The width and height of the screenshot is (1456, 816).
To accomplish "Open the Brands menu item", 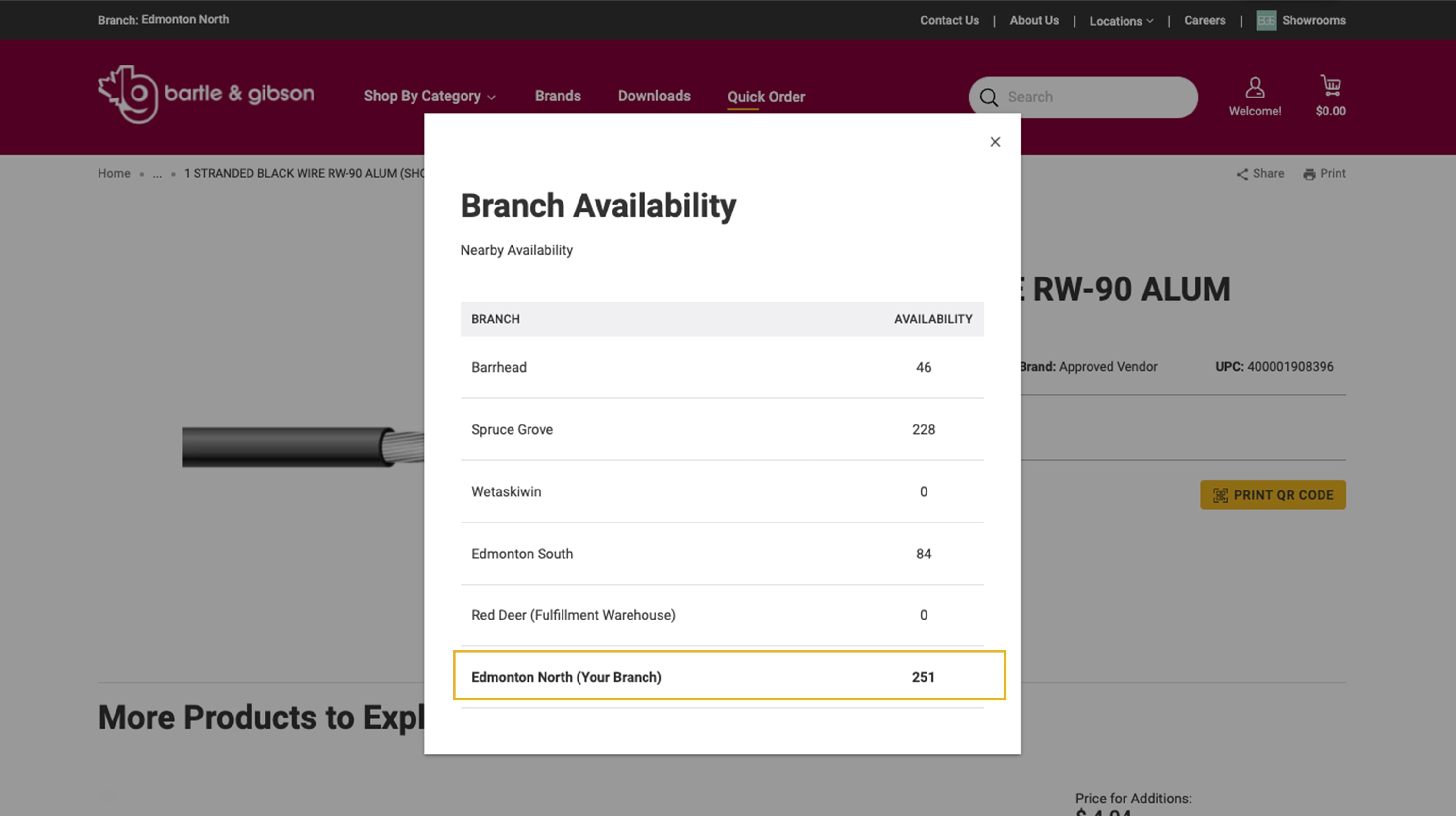I will tap(557, 96).
